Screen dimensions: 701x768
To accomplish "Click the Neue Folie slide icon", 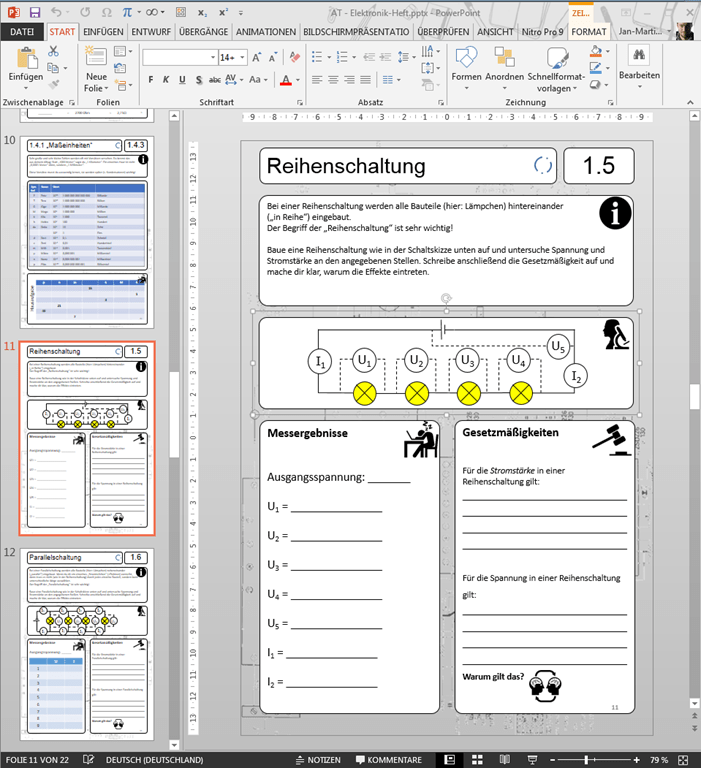I will pyautogui.click(x=96, y=57).
